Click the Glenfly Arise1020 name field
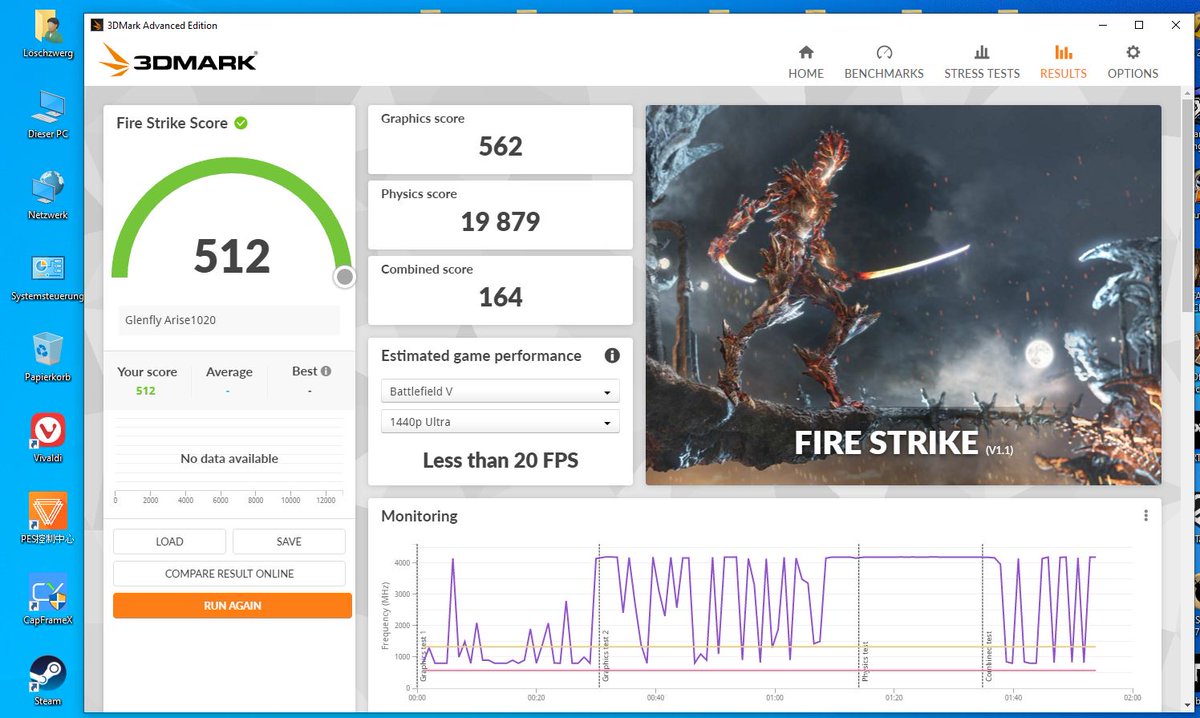This screenshot has height=718, width=1200. pyautogui.click(x=228, y=319)
